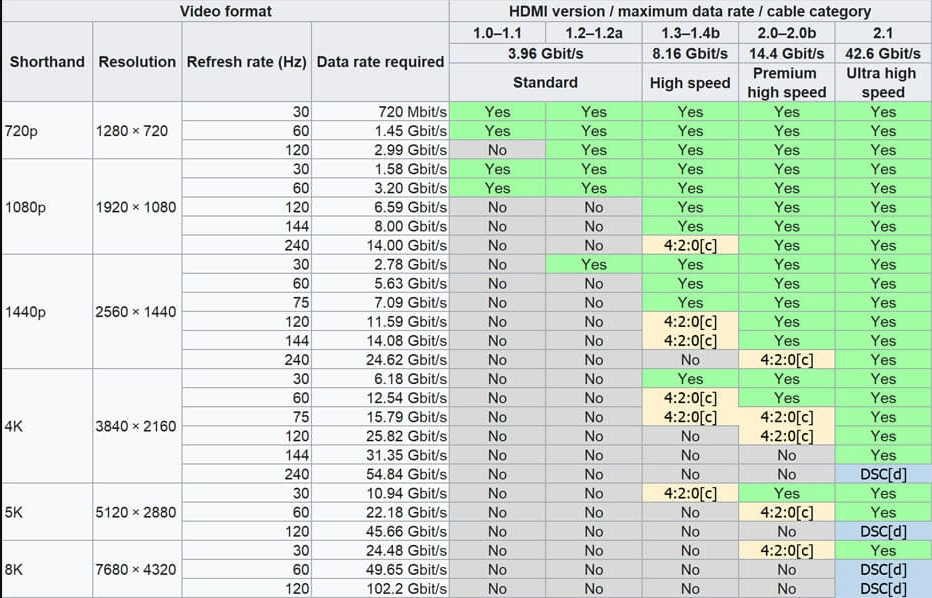This screenshot has height=598, width=932.
Task: Click the 1.45 Gbit/s data rate cell
Action: [x=380, y=131]
